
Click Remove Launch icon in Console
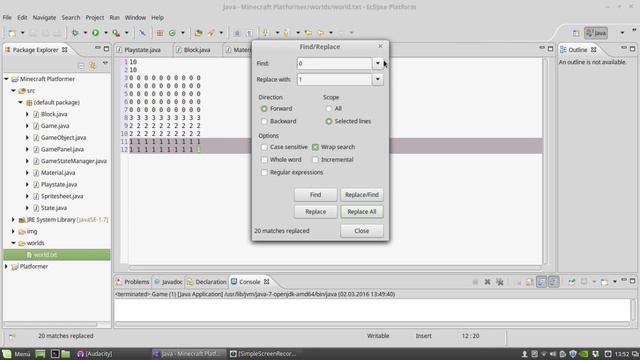pos(487,282)
